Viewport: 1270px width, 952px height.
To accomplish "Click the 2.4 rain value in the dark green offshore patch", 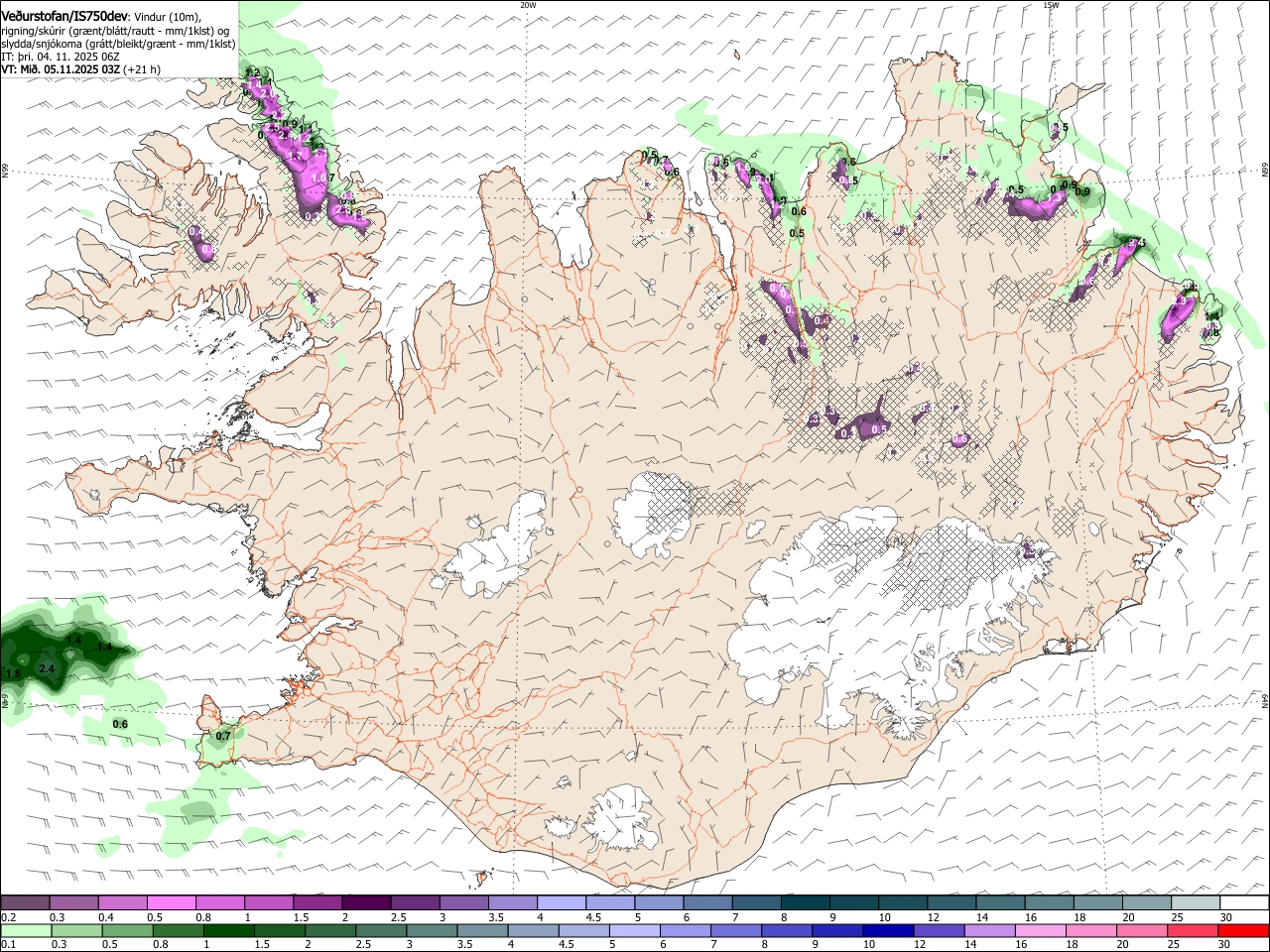I will click(x=46, y=669).
